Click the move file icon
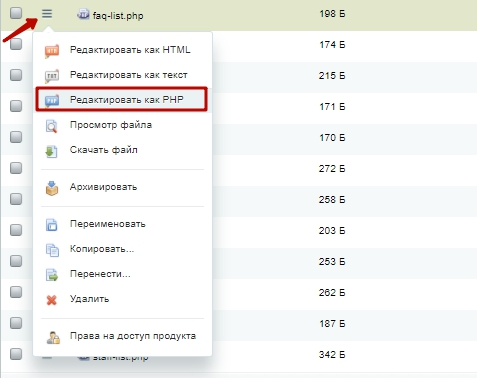477x378 pixels. pos(52,275)
